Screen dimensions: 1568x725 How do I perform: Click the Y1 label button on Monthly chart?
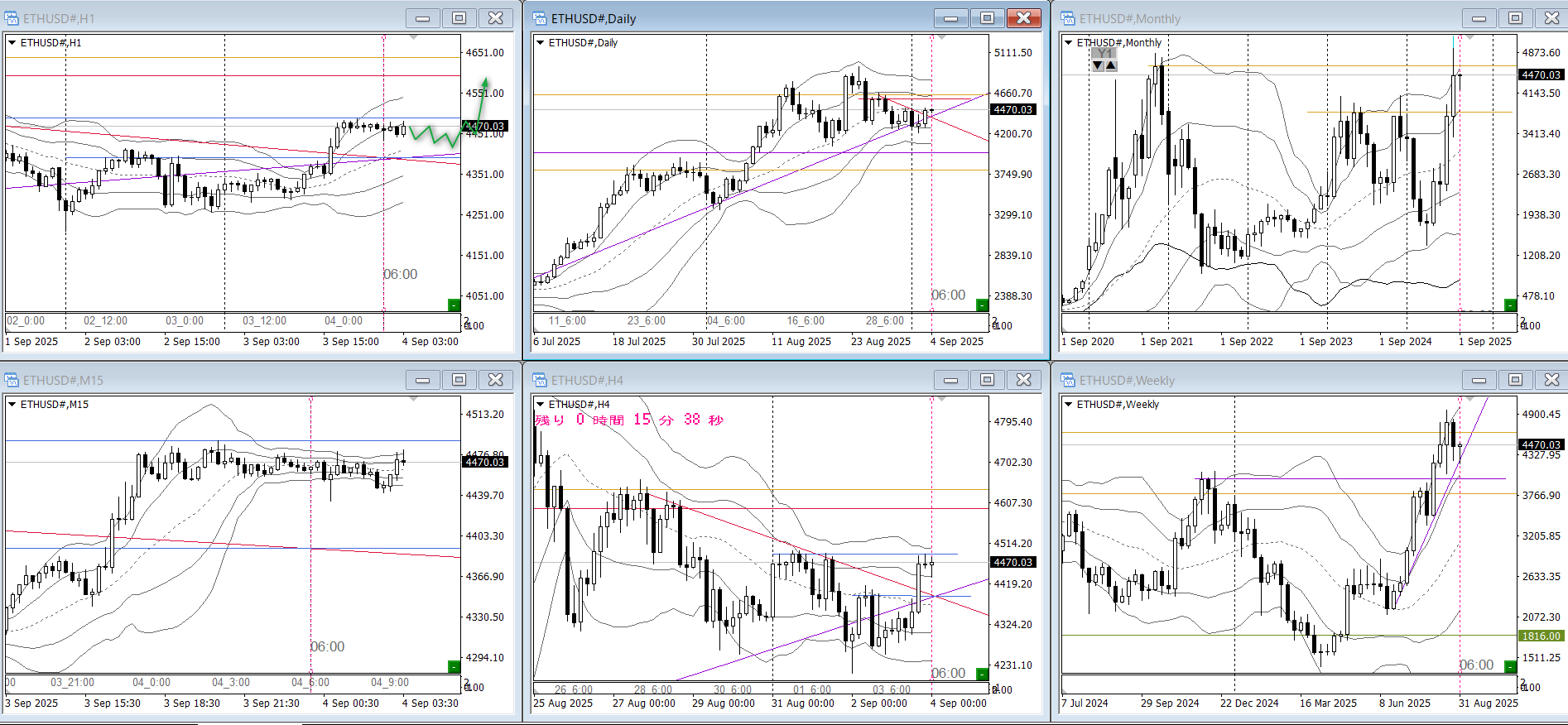[1104, 53]
